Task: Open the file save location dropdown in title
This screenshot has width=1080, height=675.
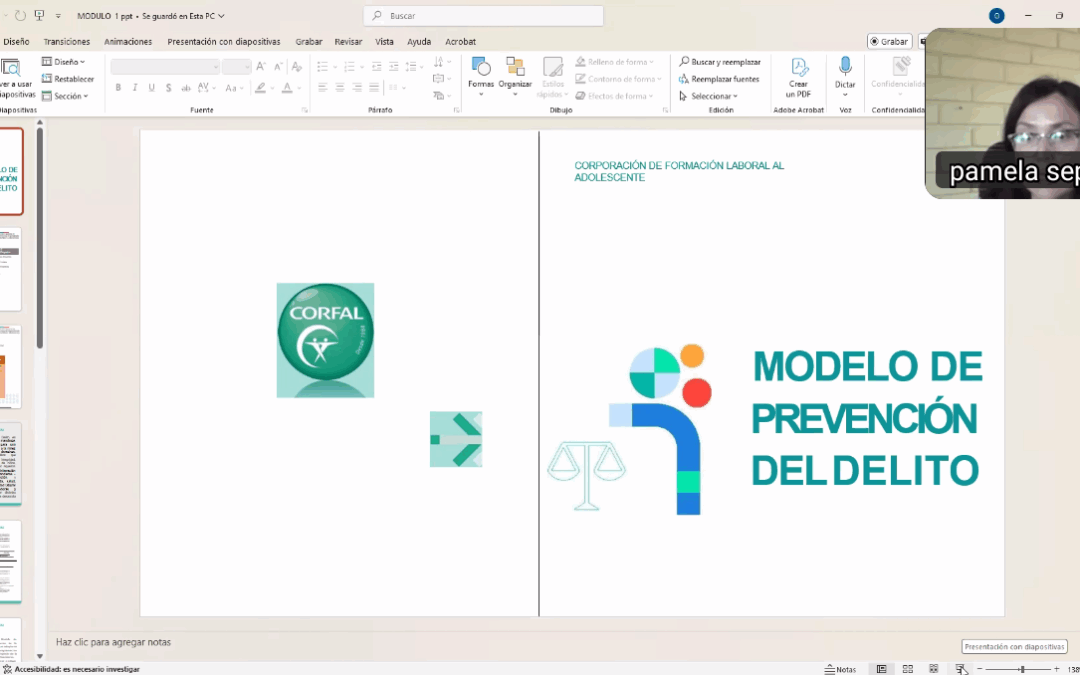Action: coord(221,16)
